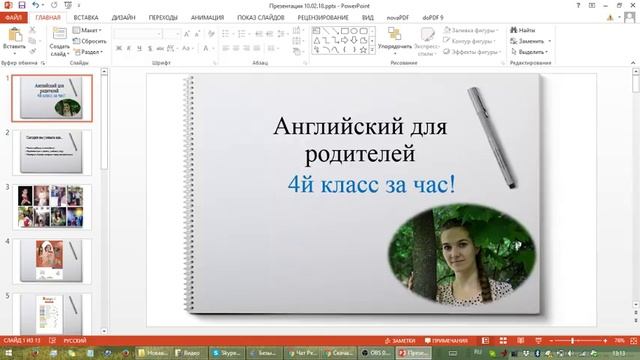Screen dimensions: 640x360
Task: Open the ПЕРЕХОДЫ tab
Action: click(x=163, y=18)
